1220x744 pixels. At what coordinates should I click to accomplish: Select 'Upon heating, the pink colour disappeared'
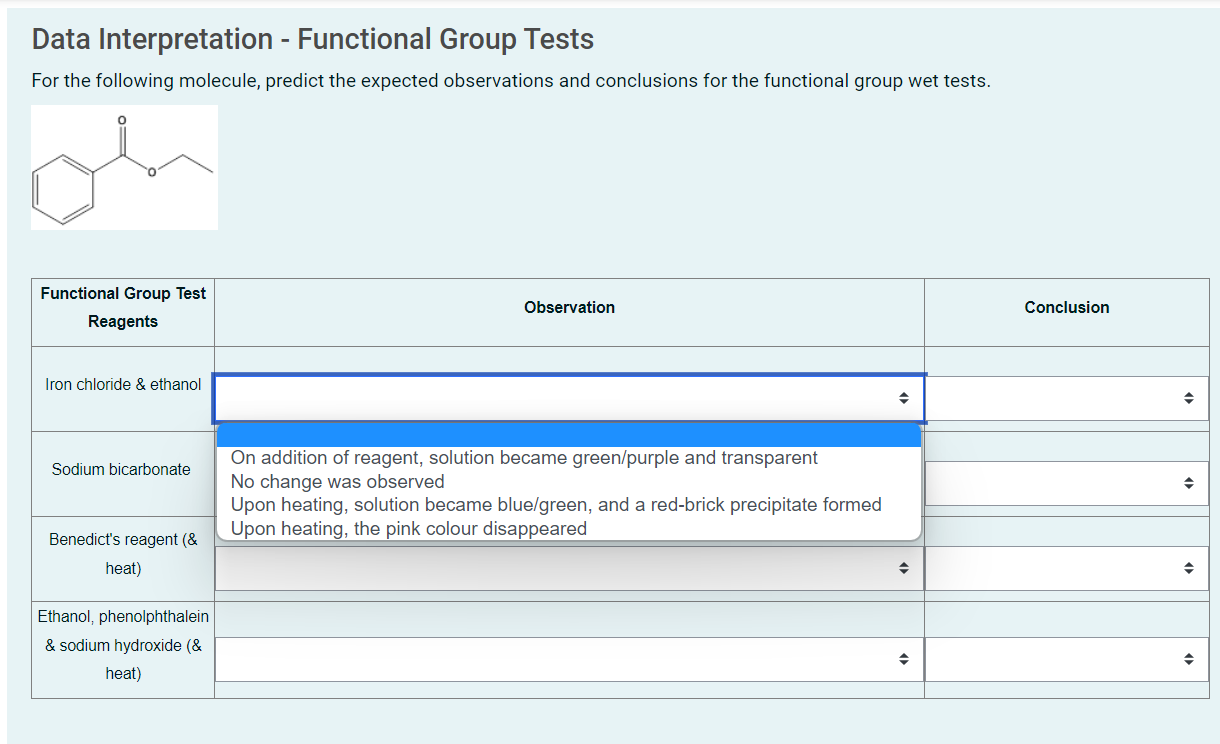[x=409, y=528]
